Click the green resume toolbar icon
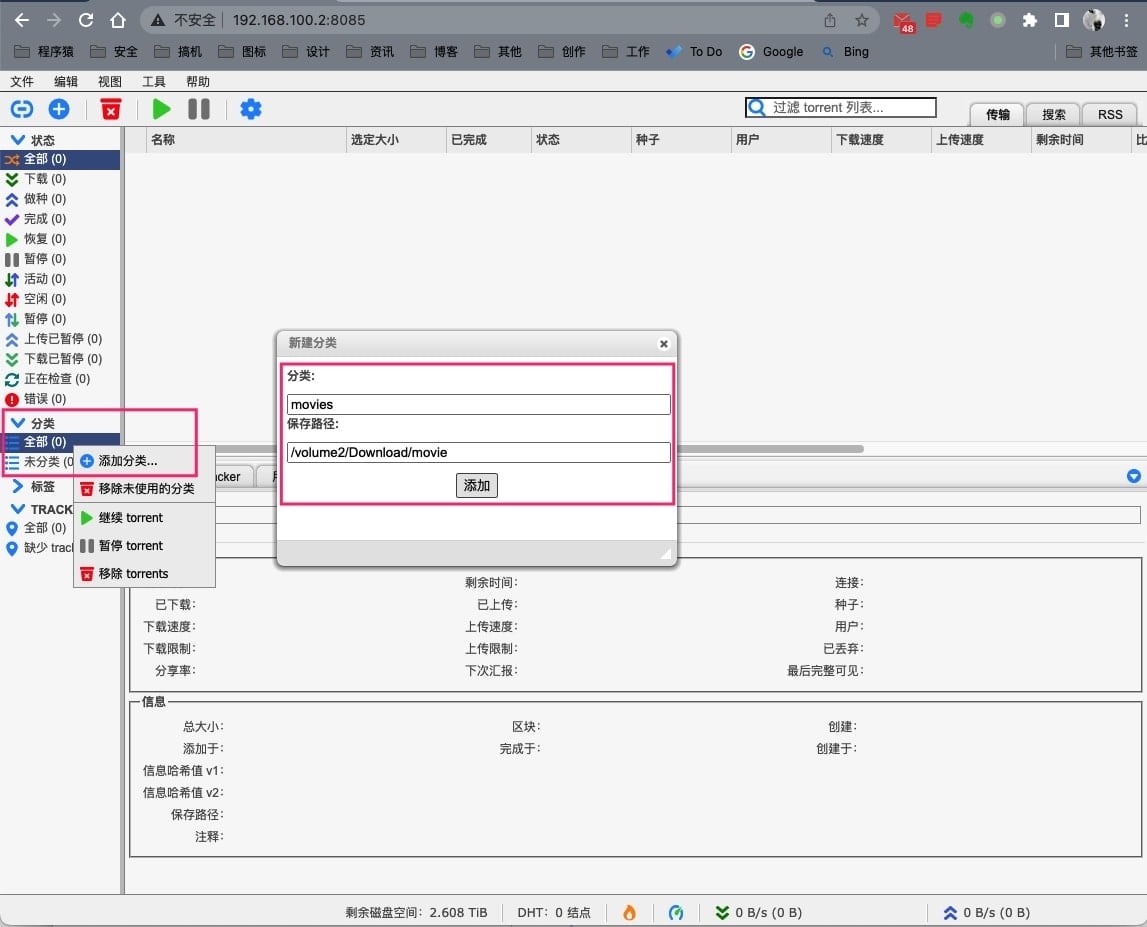The image size is (1147, 927). [x=161, y=110]
